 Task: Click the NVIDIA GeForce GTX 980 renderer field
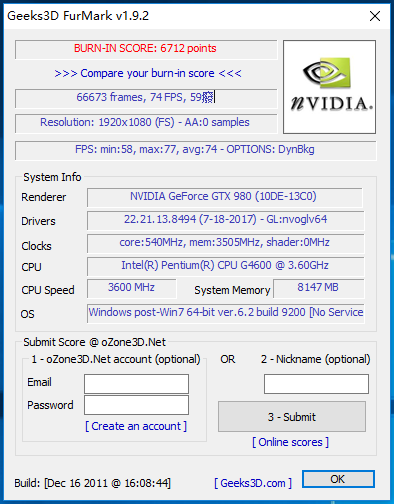[x=225, y=197]
